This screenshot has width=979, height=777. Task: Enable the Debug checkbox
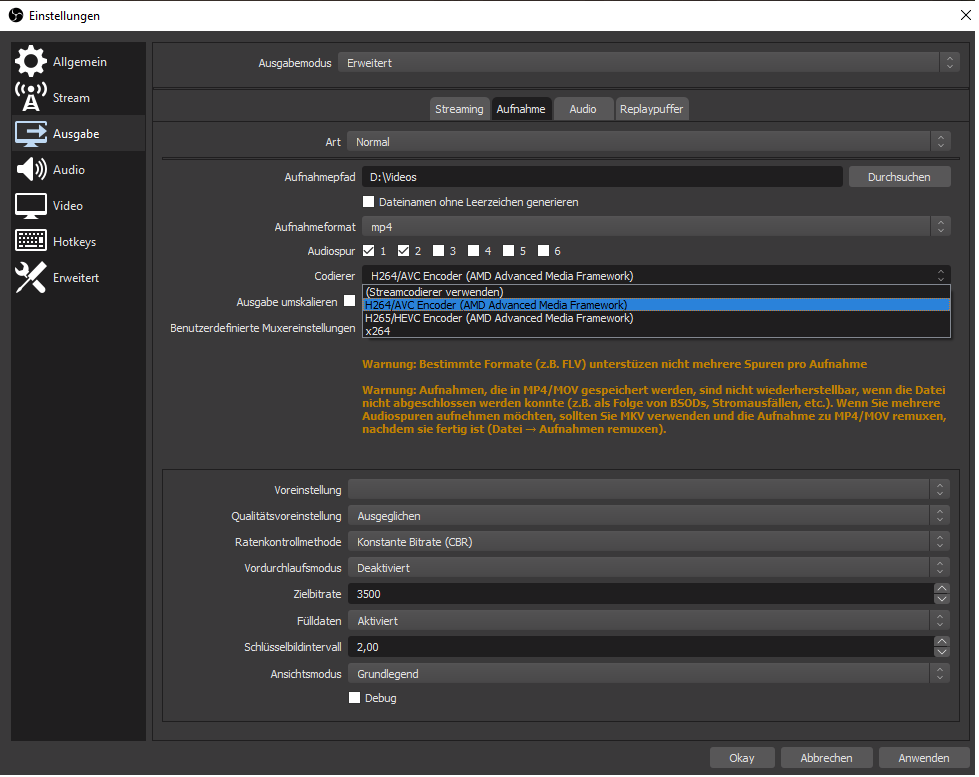click(354, 698)
